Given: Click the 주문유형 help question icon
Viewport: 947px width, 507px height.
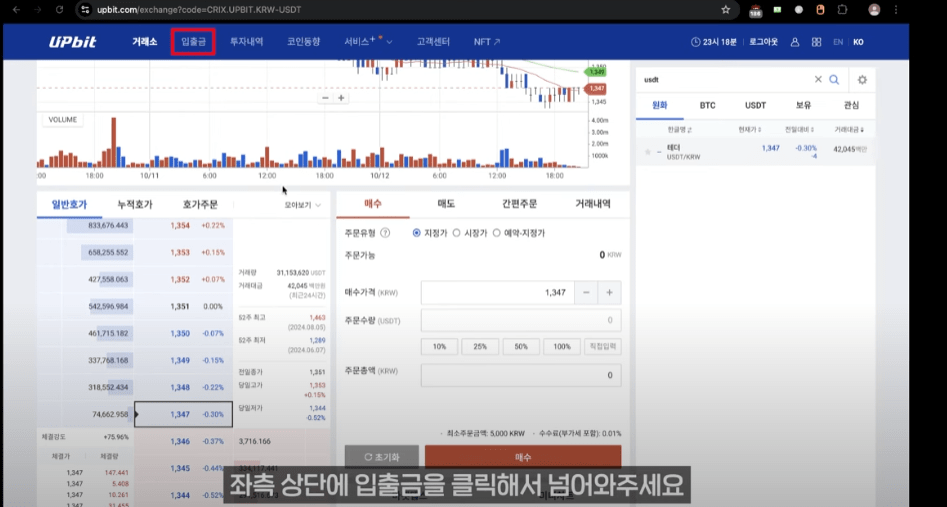Looking at the screenshot, I should coord(385,233).
